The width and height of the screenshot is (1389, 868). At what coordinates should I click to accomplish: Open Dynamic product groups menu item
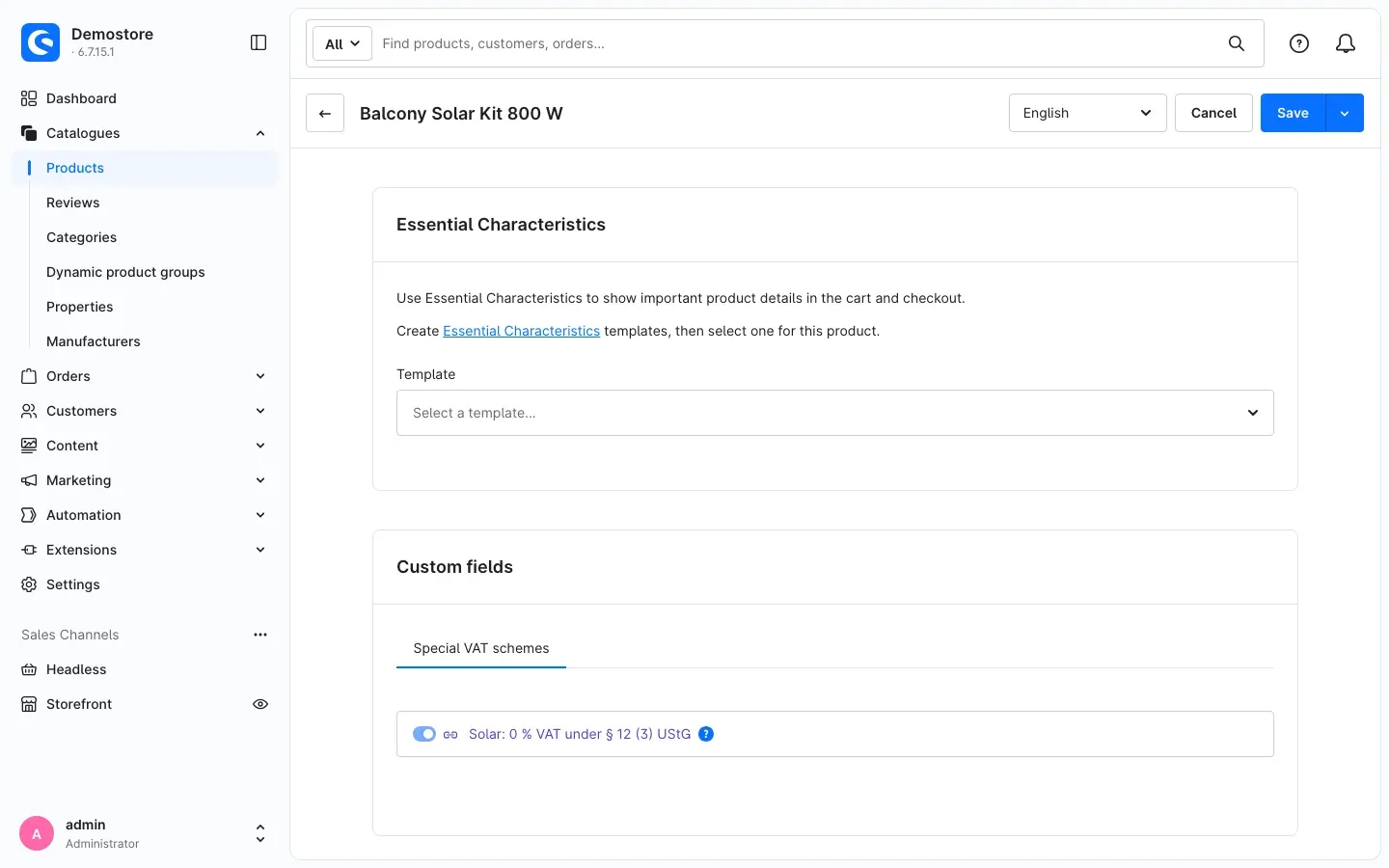click(145, 272)
